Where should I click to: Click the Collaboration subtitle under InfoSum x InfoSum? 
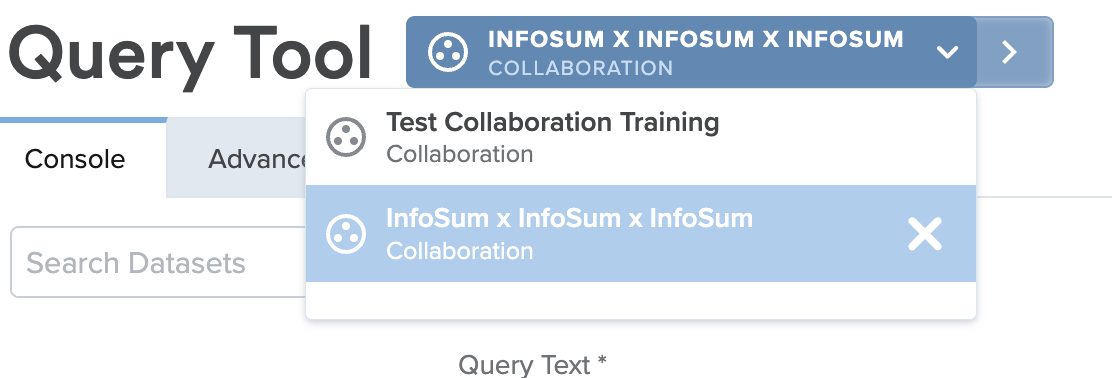pos(460,250)
